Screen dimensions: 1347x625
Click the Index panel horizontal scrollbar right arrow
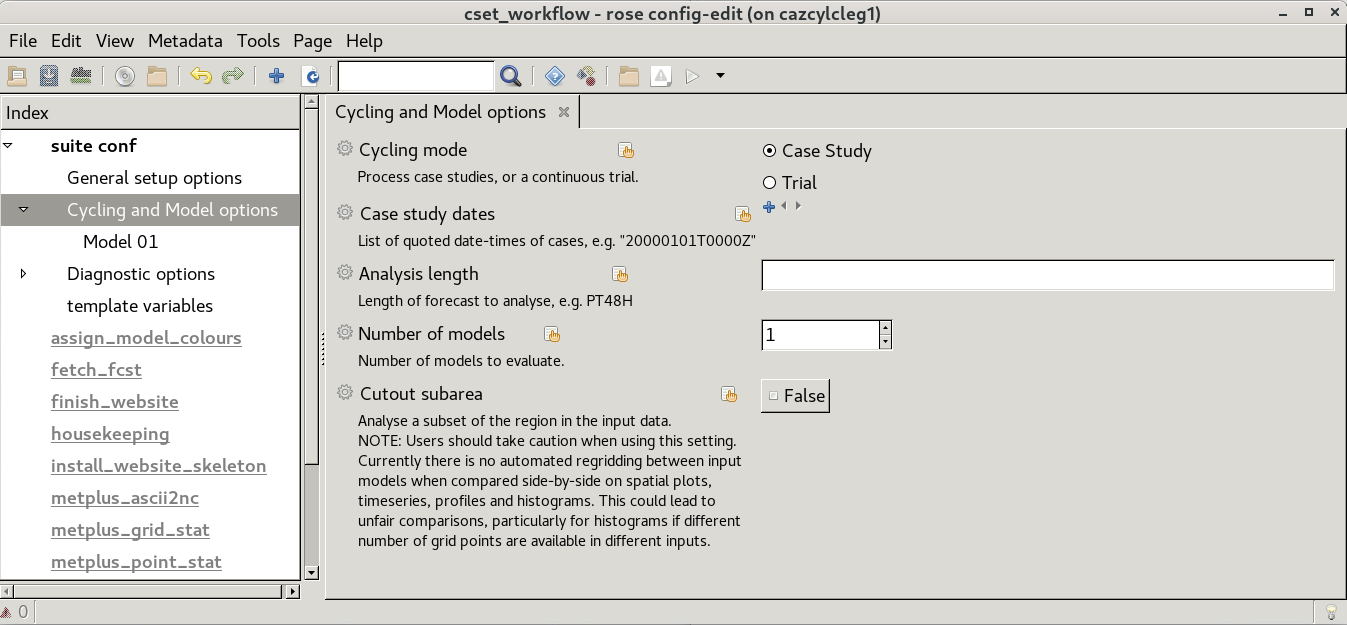292,591
